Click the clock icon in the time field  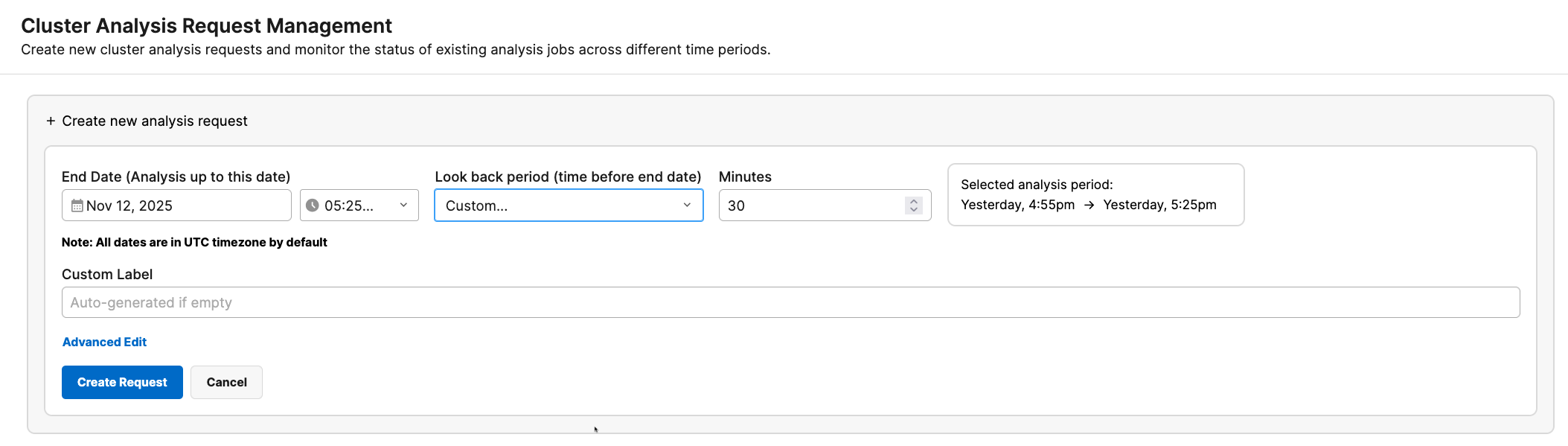point(313,206)
